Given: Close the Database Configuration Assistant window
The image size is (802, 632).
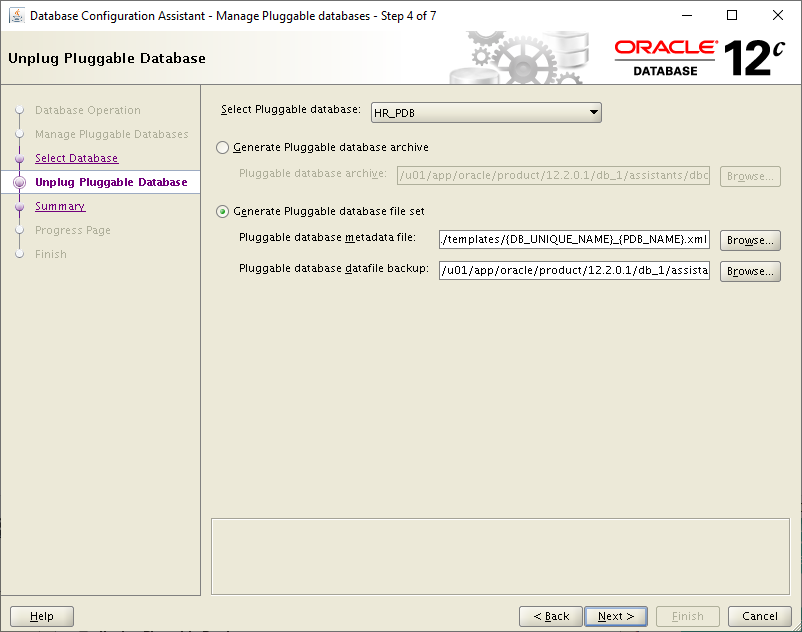Looking at the screenshot, I should tap(778, 15).
